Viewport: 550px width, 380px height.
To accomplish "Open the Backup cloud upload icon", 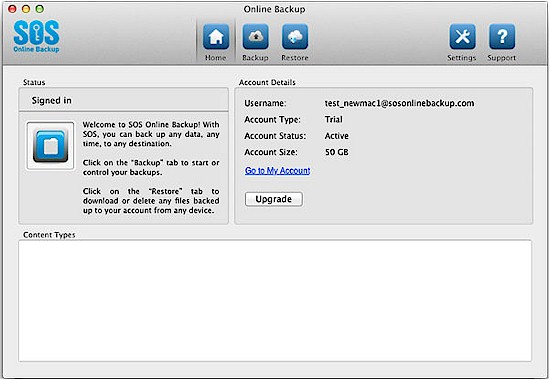I will [x=256, y=37].
